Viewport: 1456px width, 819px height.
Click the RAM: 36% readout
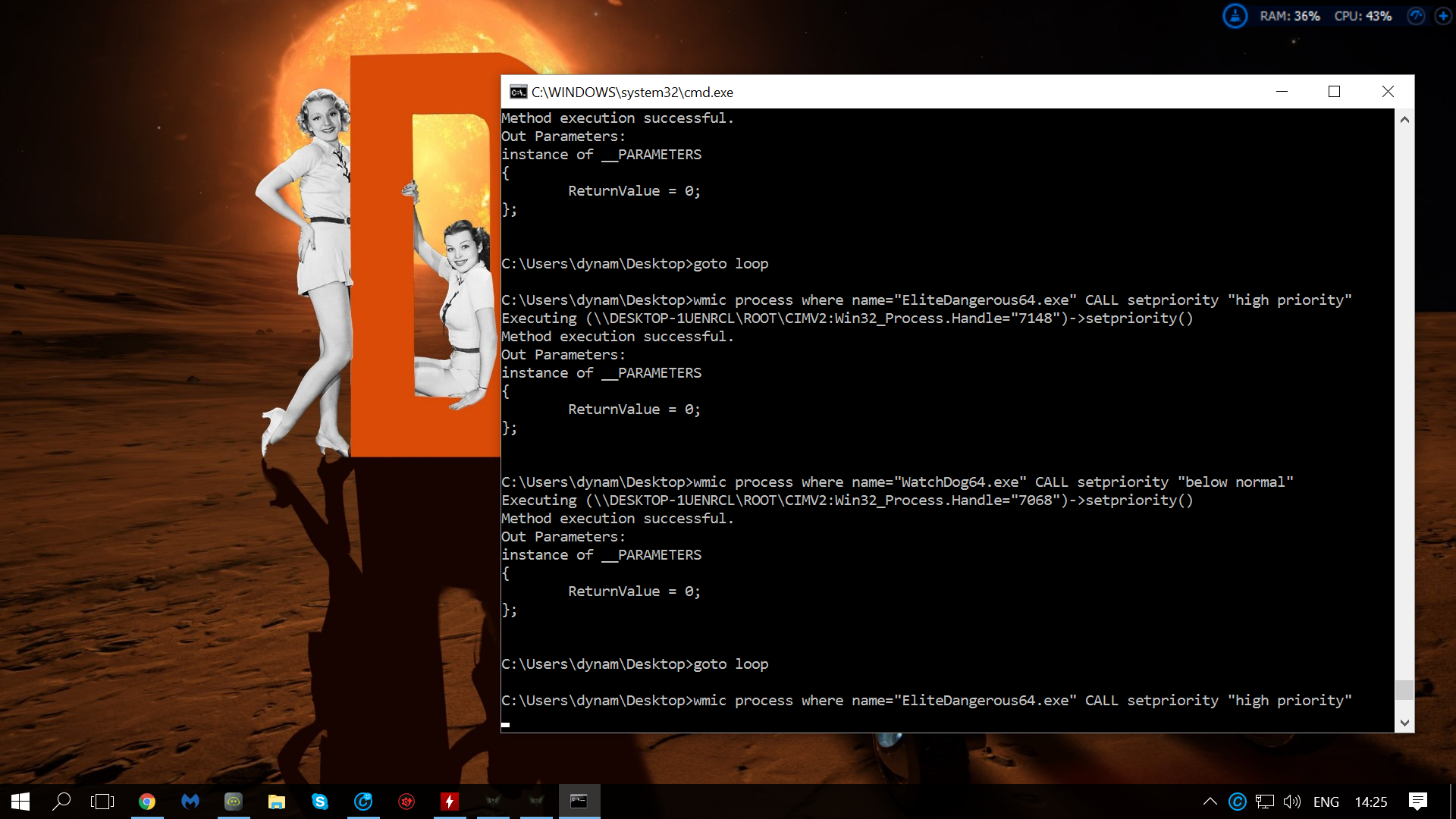pos(1290,16)
